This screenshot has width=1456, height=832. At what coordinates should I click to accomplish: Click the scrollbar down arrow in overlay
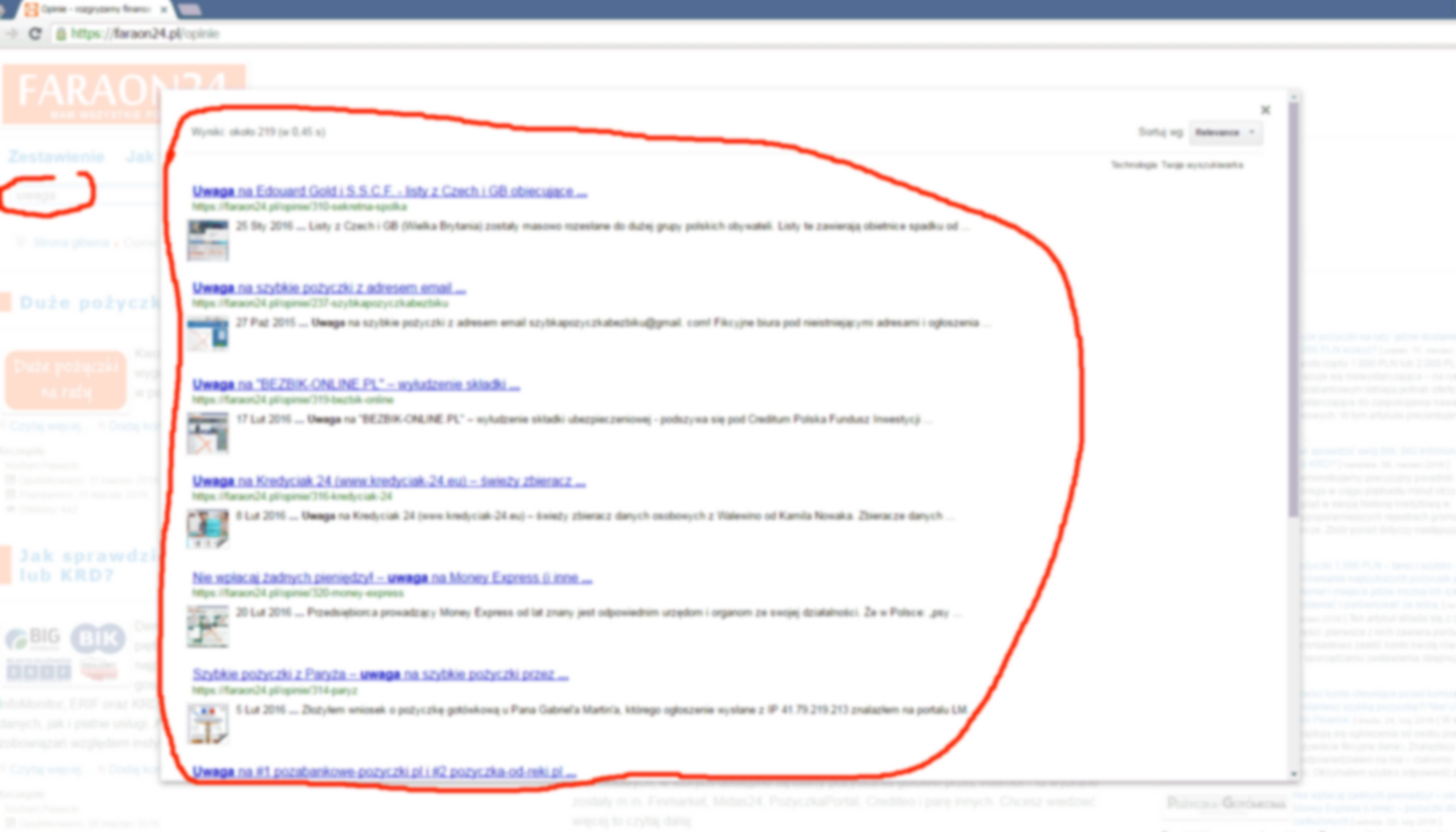(1294, 774)
